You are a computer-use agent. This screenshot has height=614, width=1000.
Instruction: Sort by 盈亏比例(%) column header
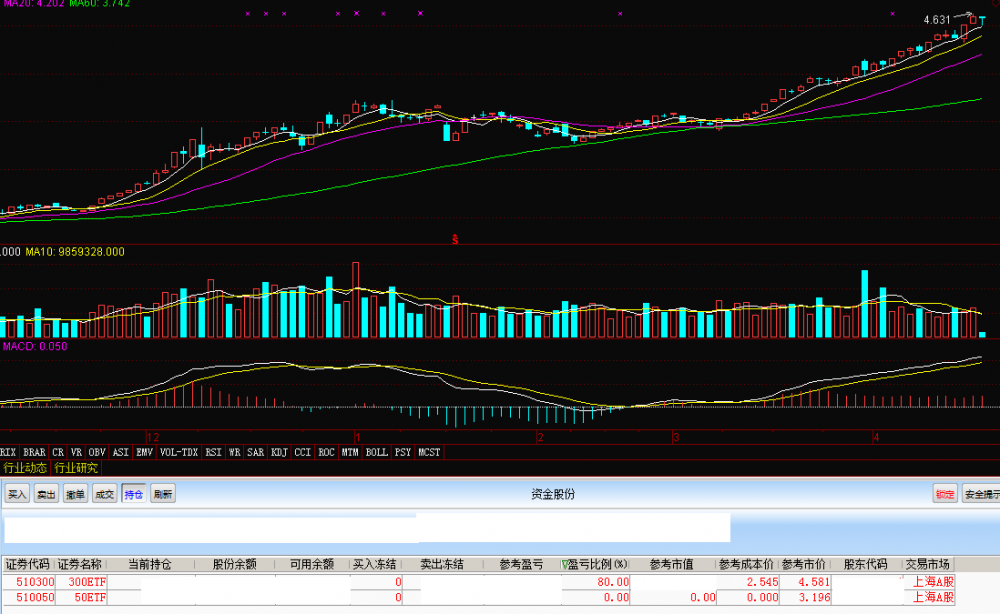[597, 564]
